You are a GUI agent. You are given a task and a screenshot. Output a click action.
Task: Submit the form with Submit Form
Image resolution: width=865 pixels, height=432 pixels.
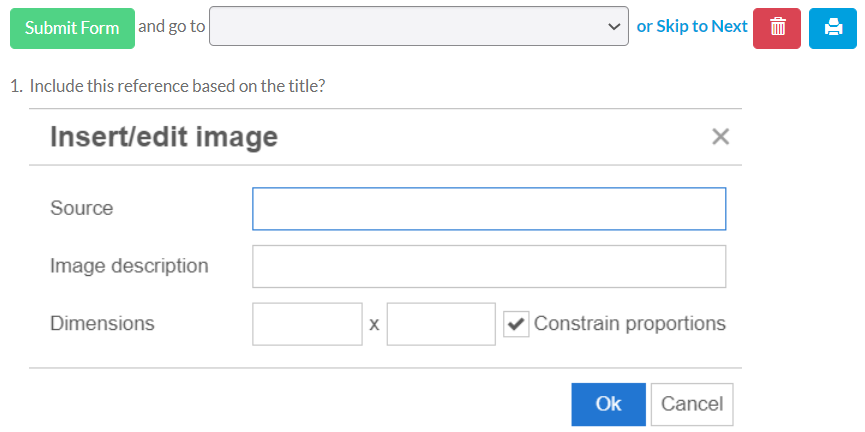tap(72, 28)
